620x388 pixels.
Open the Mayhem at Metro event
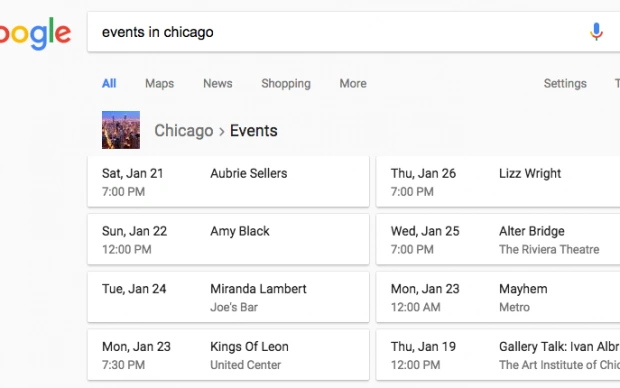point(498,297)
